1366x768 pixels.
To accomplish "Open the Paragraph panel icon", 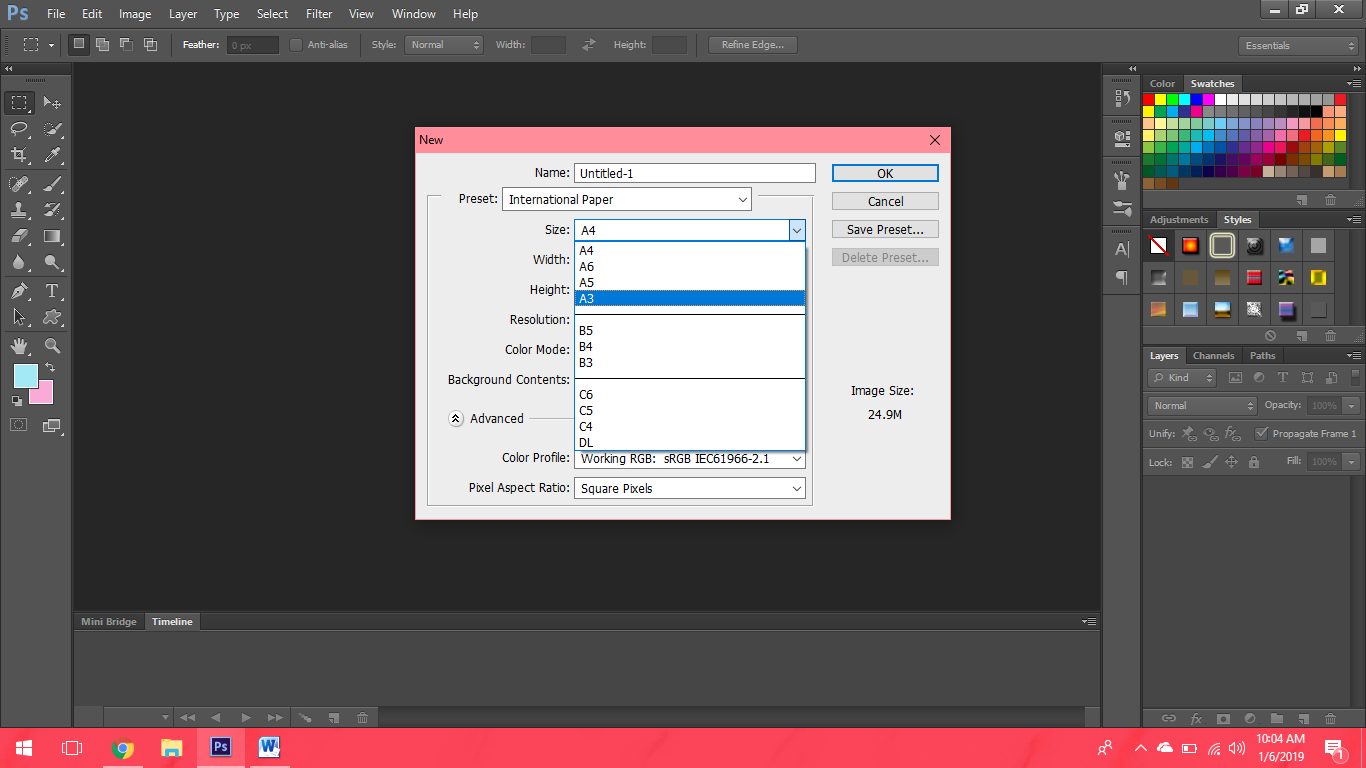I will click(1122, 277).
